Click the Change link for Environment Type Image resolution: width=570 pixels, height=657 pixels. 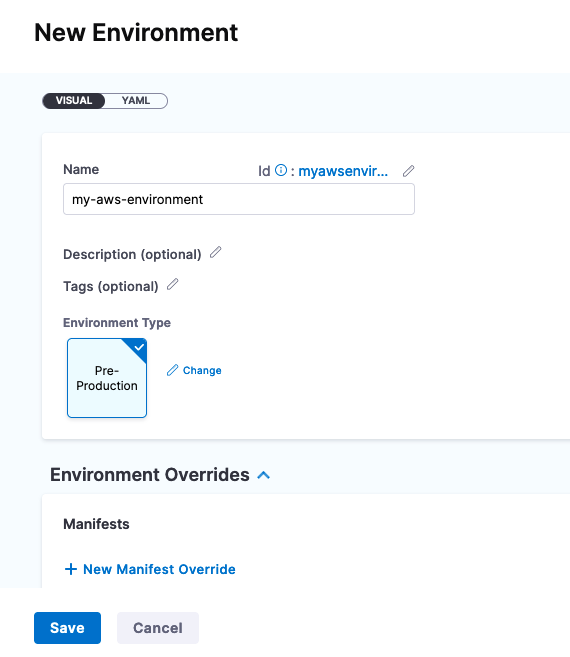tap(202, 370)
